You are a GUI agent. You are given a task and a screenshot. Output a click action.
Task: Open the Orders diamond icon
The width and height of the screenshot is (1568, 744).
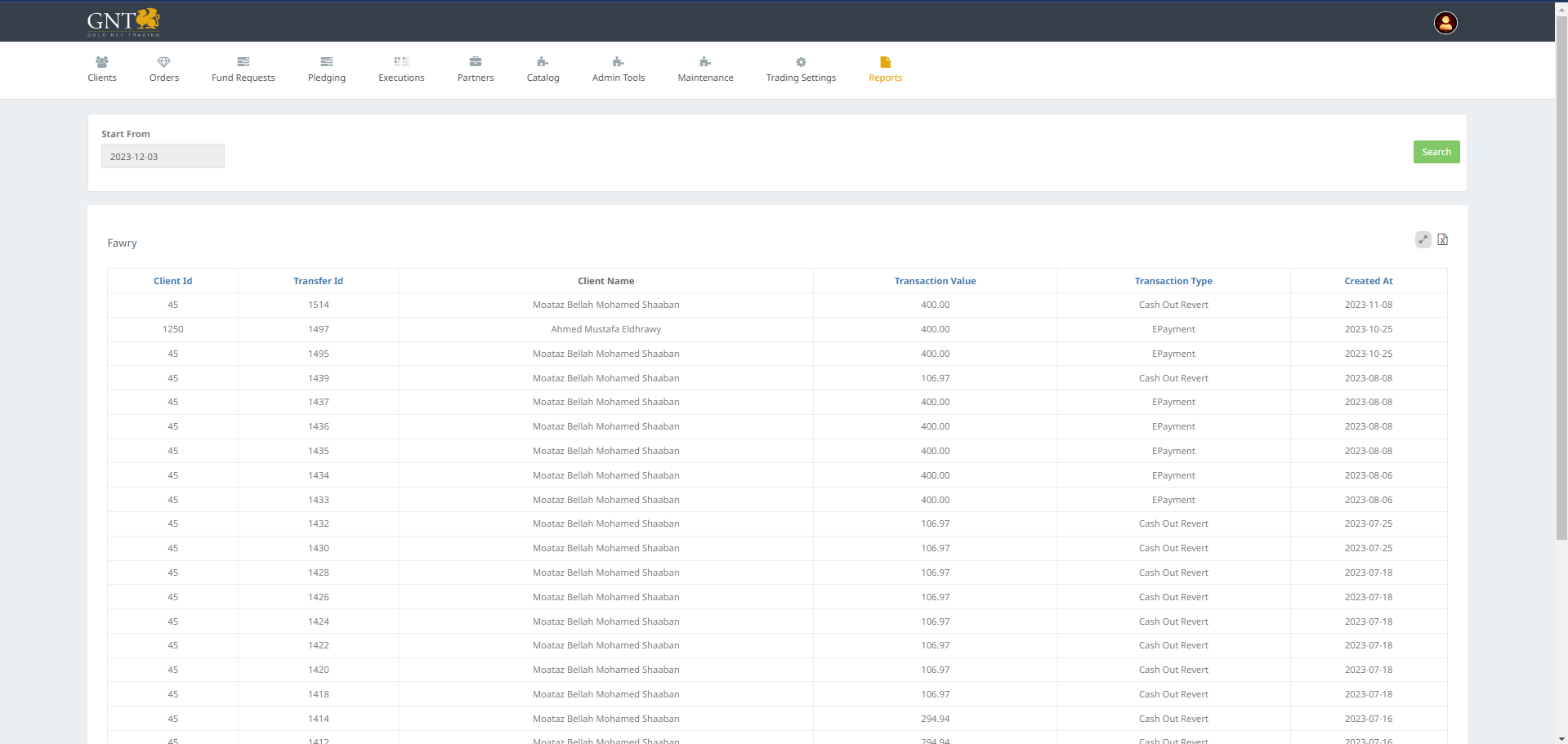[x=163, y=62]
